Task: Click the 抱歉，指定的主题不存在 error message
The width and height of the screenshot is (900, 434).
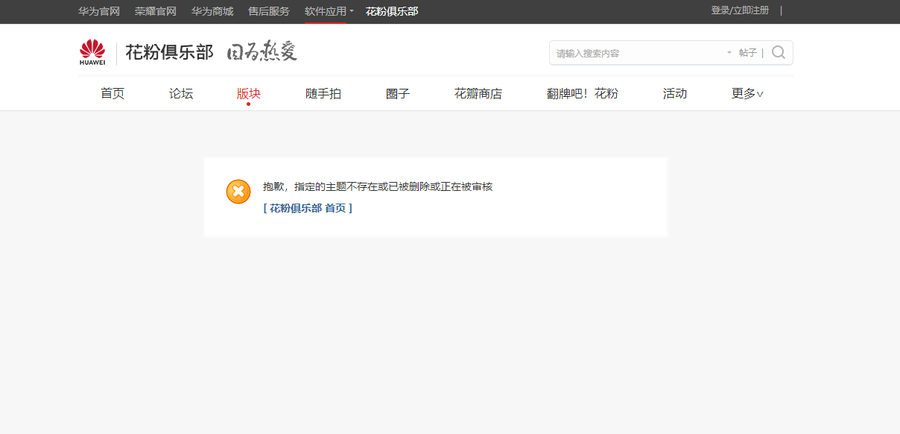Action: [x=378, y=187]
